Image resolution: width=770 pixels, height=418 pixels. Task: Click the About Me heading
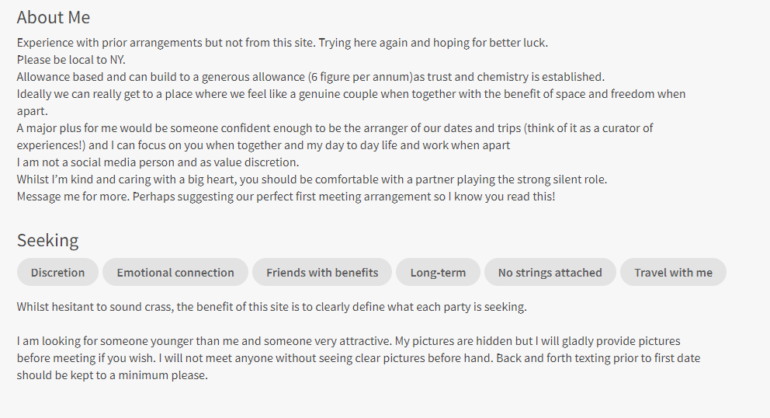pos(53,17)
